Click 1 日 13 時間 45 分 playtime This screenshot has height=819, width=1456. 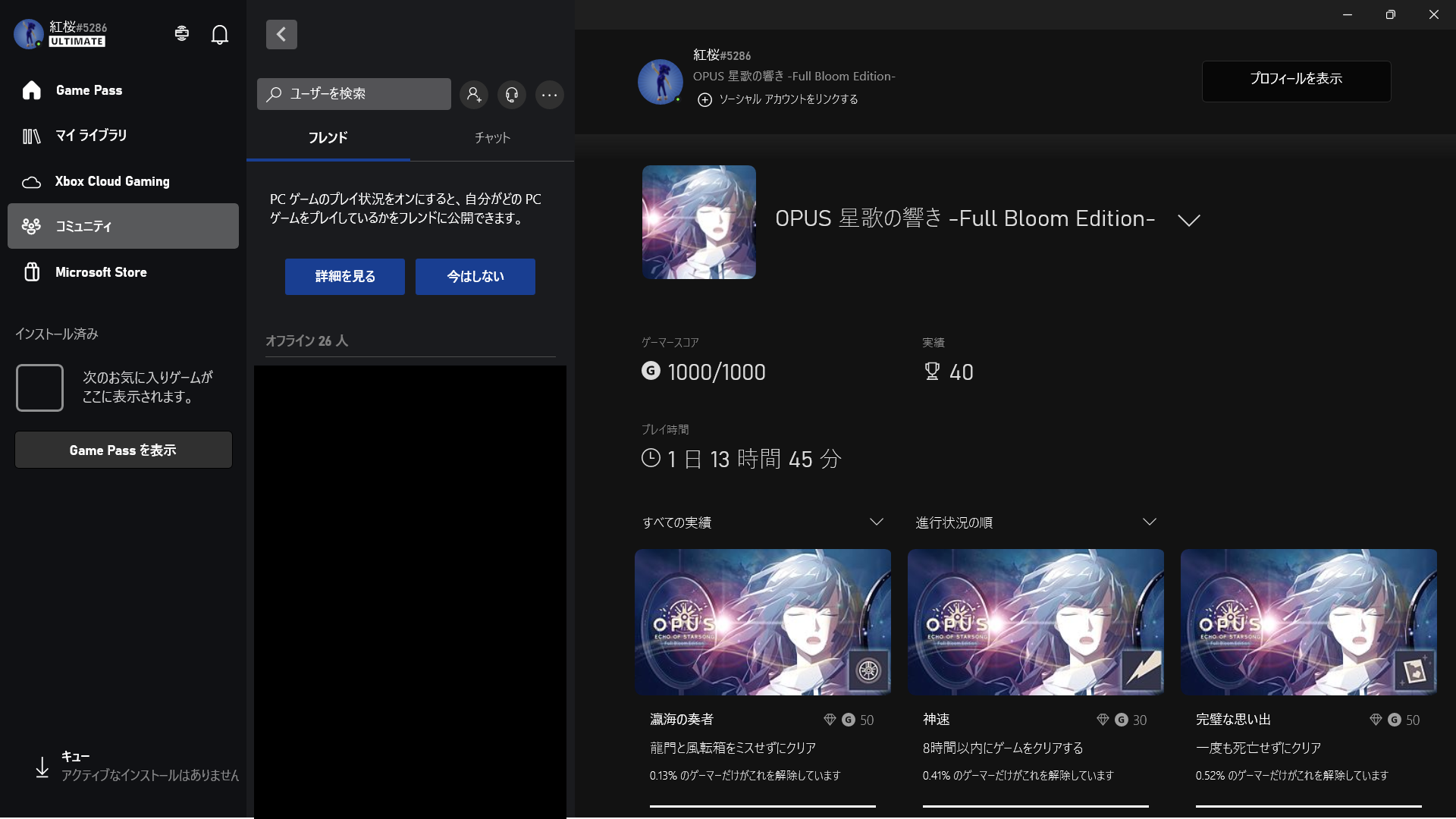pos(755,459)
